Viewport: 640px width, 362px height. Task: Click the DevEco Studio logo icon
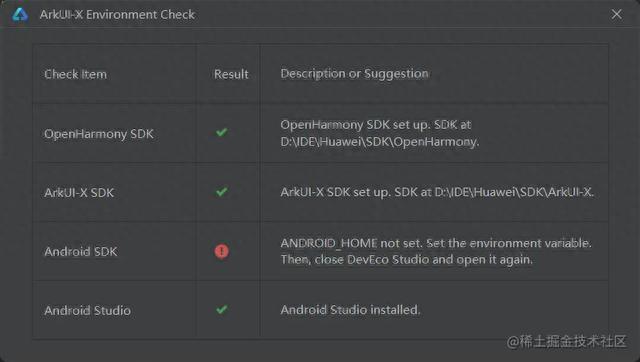coord(20,15)
